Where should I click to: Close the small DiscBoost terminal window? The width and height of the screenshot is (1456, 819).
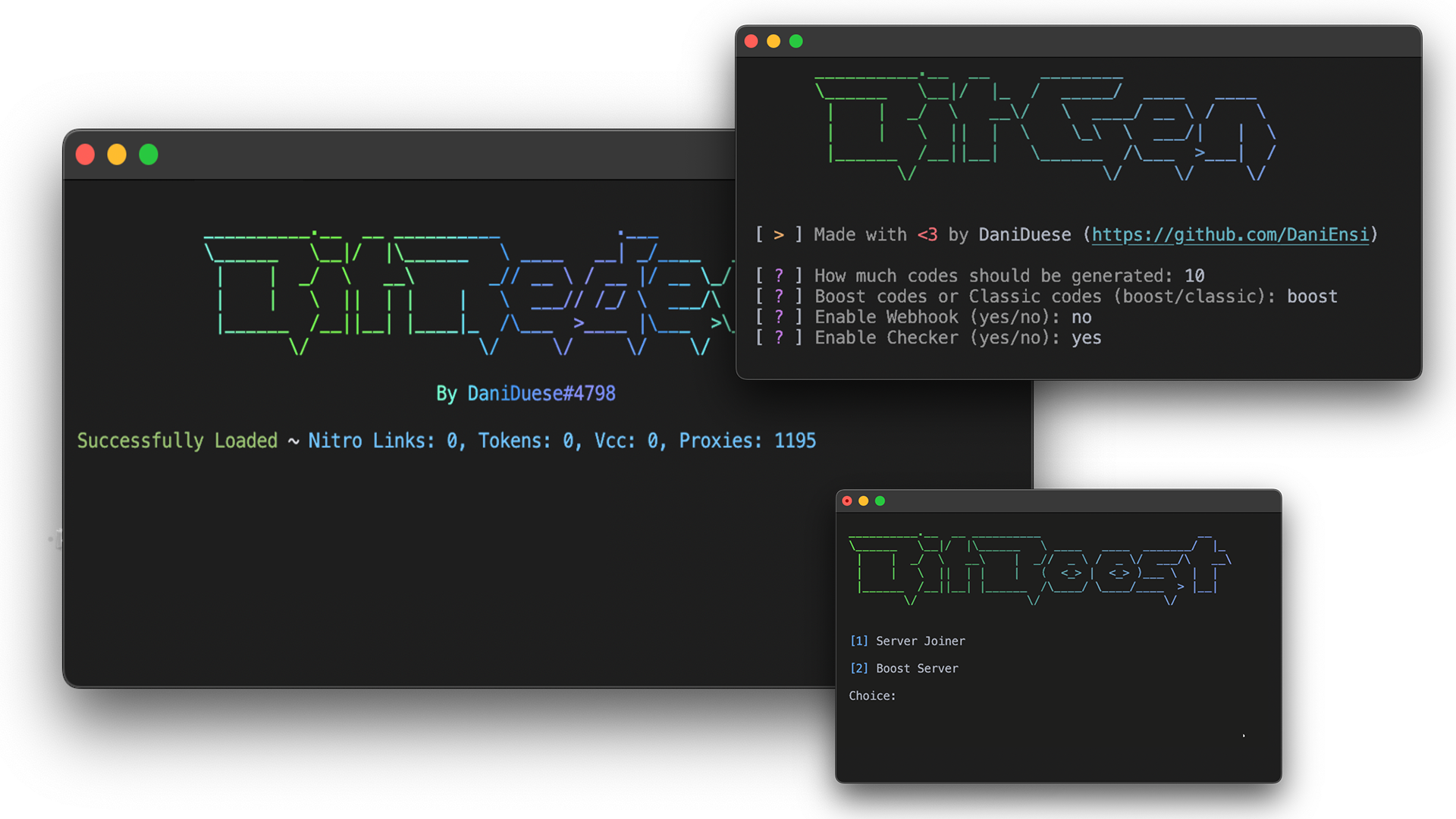click(x=847, y=500)
